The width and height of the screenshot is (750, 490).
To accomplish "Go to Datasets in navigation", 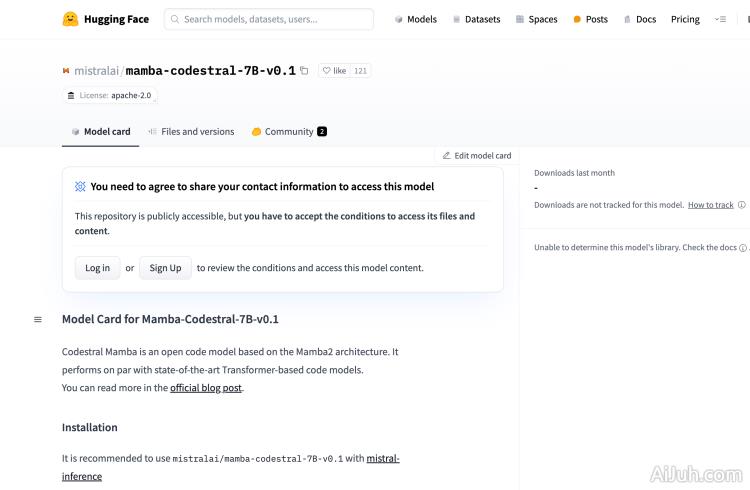I will [476, 19].
